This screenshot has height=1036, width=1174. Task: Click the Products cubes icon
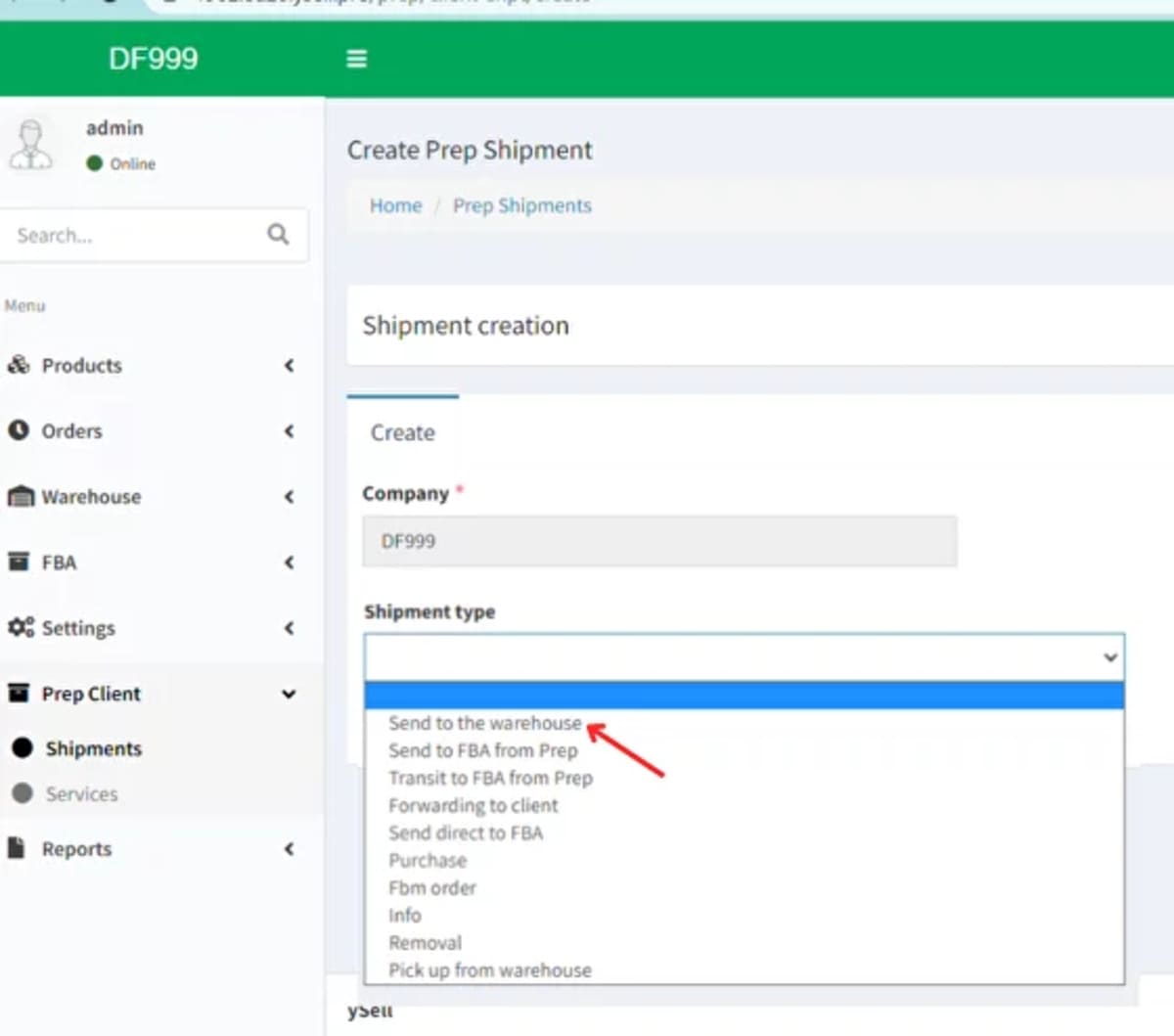click(19, 365)
